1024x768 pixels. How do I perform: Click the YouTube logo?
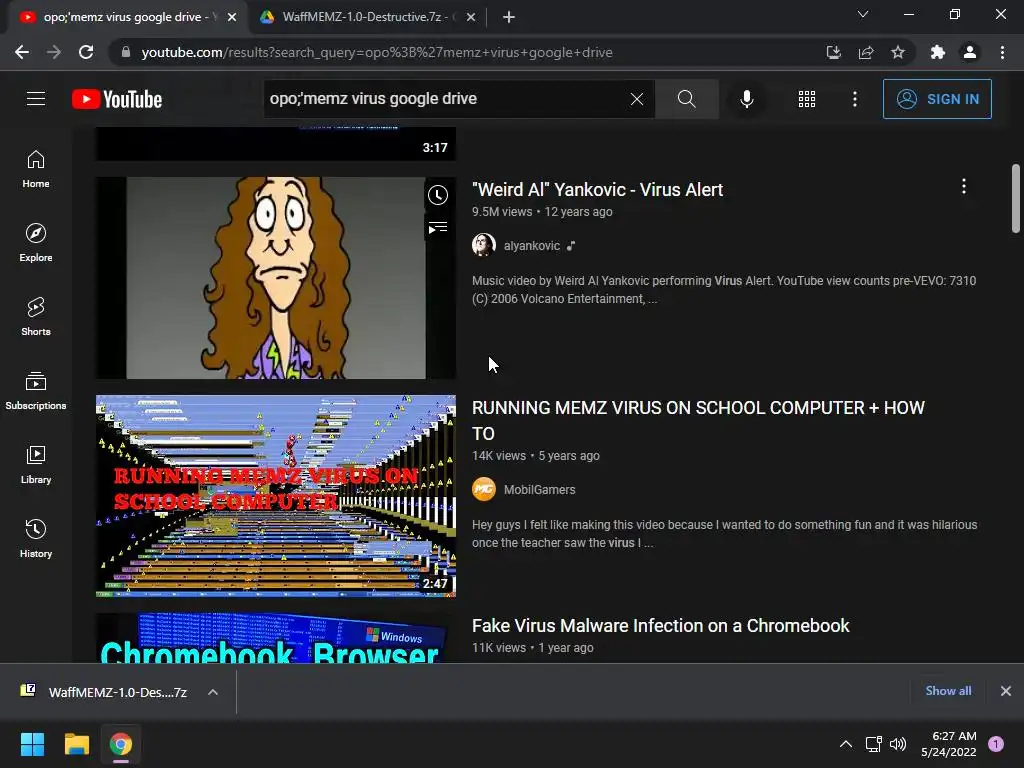[x=117, y=99]
